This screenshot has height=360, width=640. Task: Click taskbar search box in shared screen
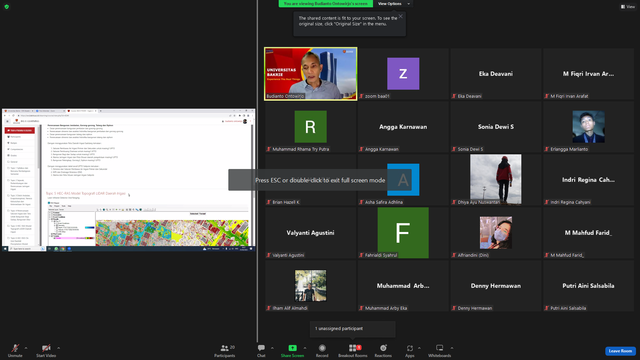tap(27, 249)
